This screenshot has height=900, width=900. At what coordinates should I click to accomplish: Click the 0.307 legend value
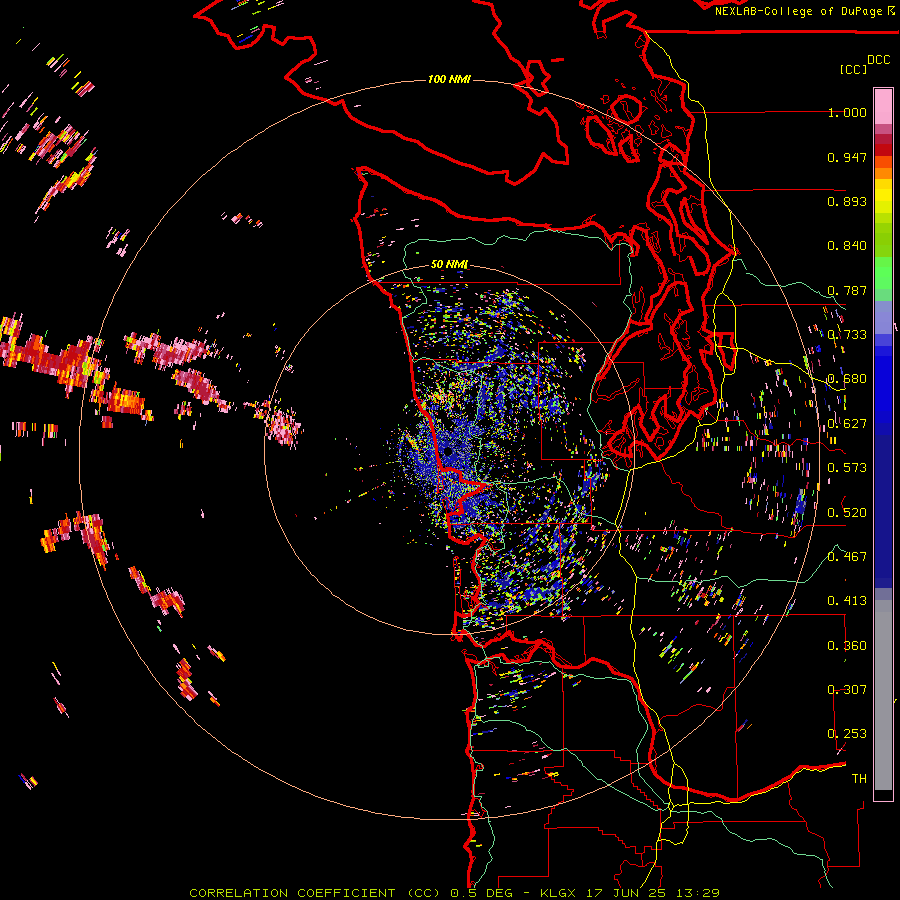847,689
